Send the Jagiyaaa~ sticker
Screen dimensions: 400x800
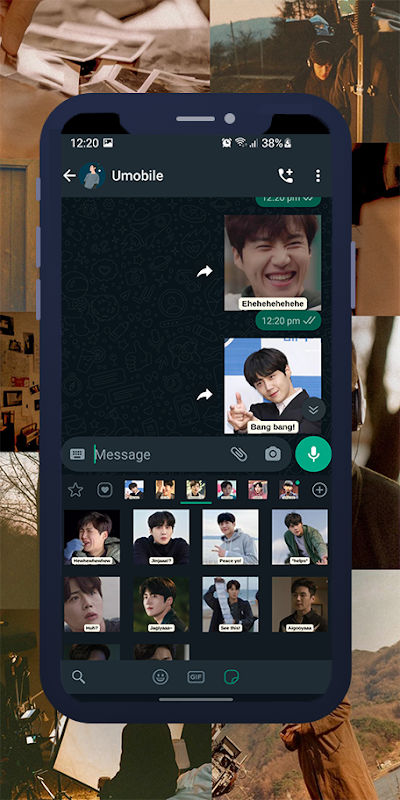(x=161, y=605)
